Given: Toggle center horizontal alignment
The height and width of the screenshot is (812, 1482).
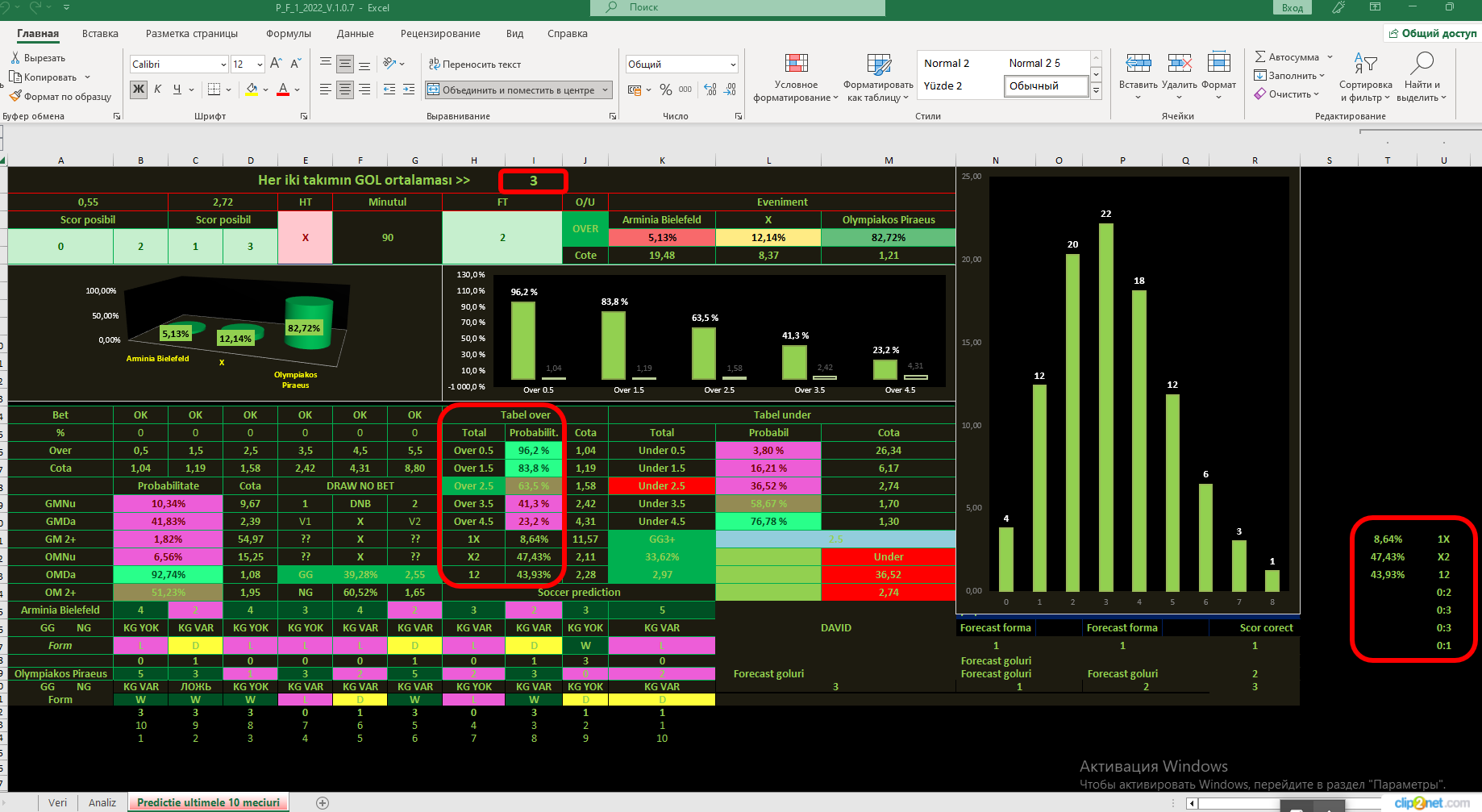Looking at the screenshot, I should (345, 90).
